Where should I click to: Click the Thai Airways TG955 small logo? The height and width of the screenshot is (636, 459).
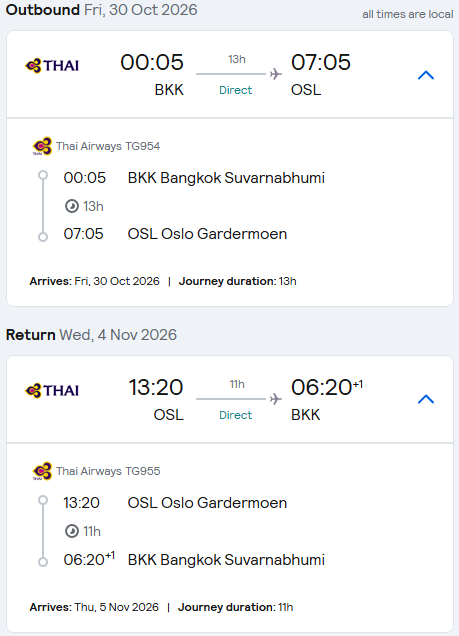[x=42, y=471]
